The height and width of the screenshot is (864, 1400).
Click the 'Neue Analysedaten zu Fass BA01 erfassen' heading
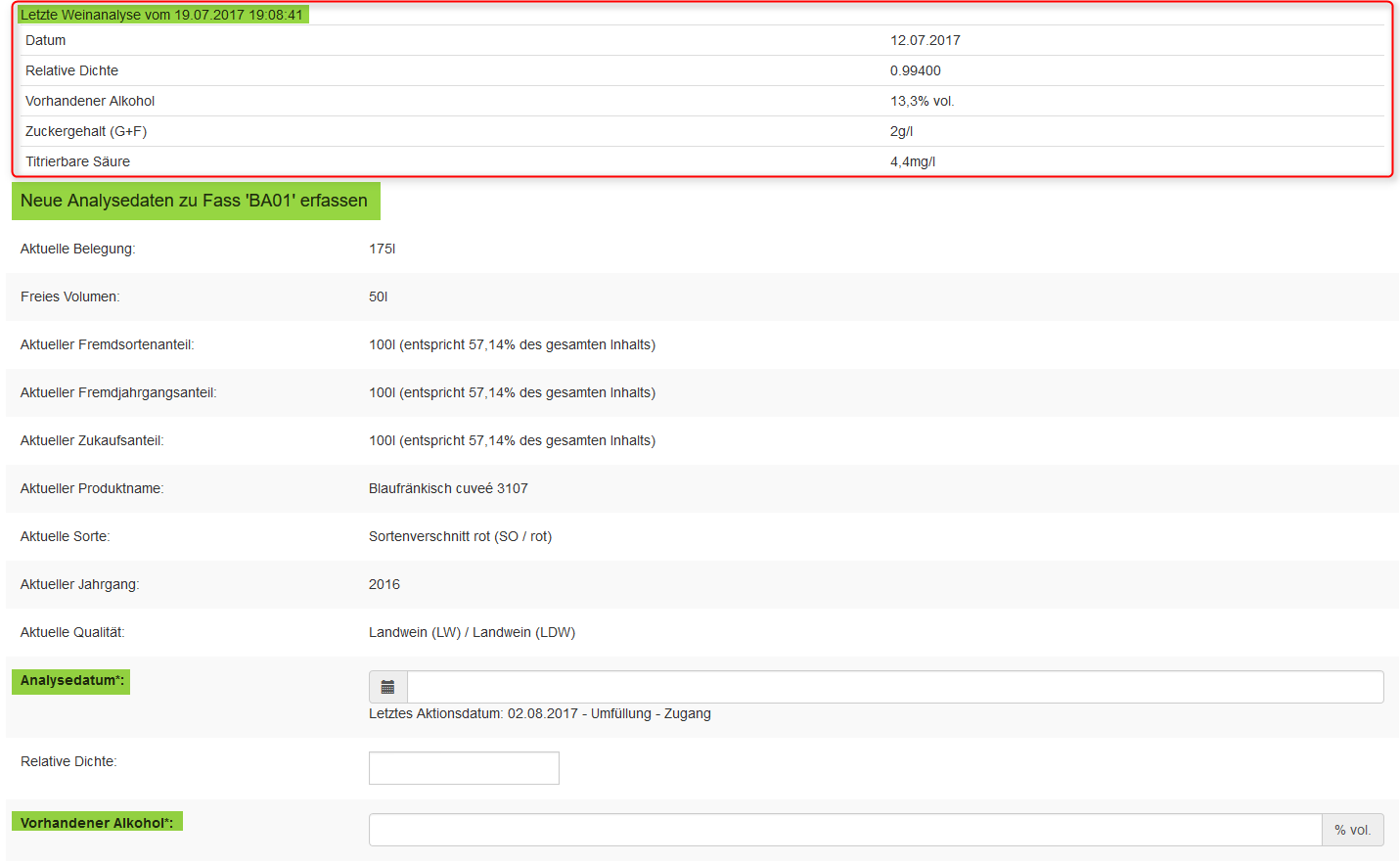[195, 201]
